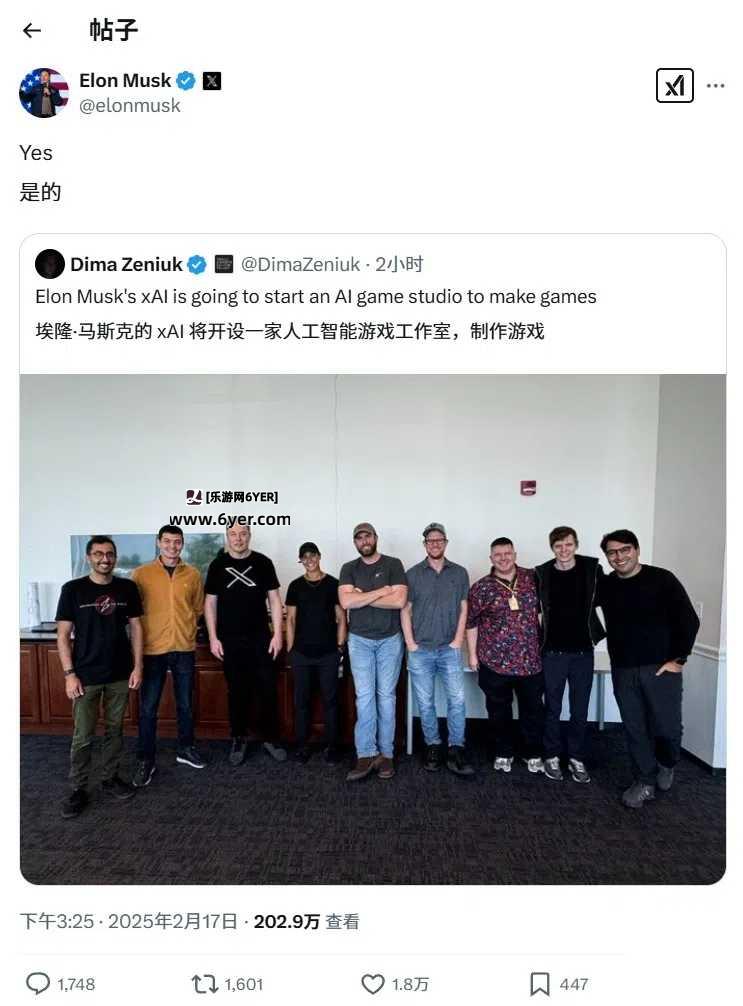Image resolution: width=743 pixels, height=1006 pixels.
Task: Click Dima Zeniuk's verified checkmark badge
Action: pyautogui.click(x=196, y=264)
